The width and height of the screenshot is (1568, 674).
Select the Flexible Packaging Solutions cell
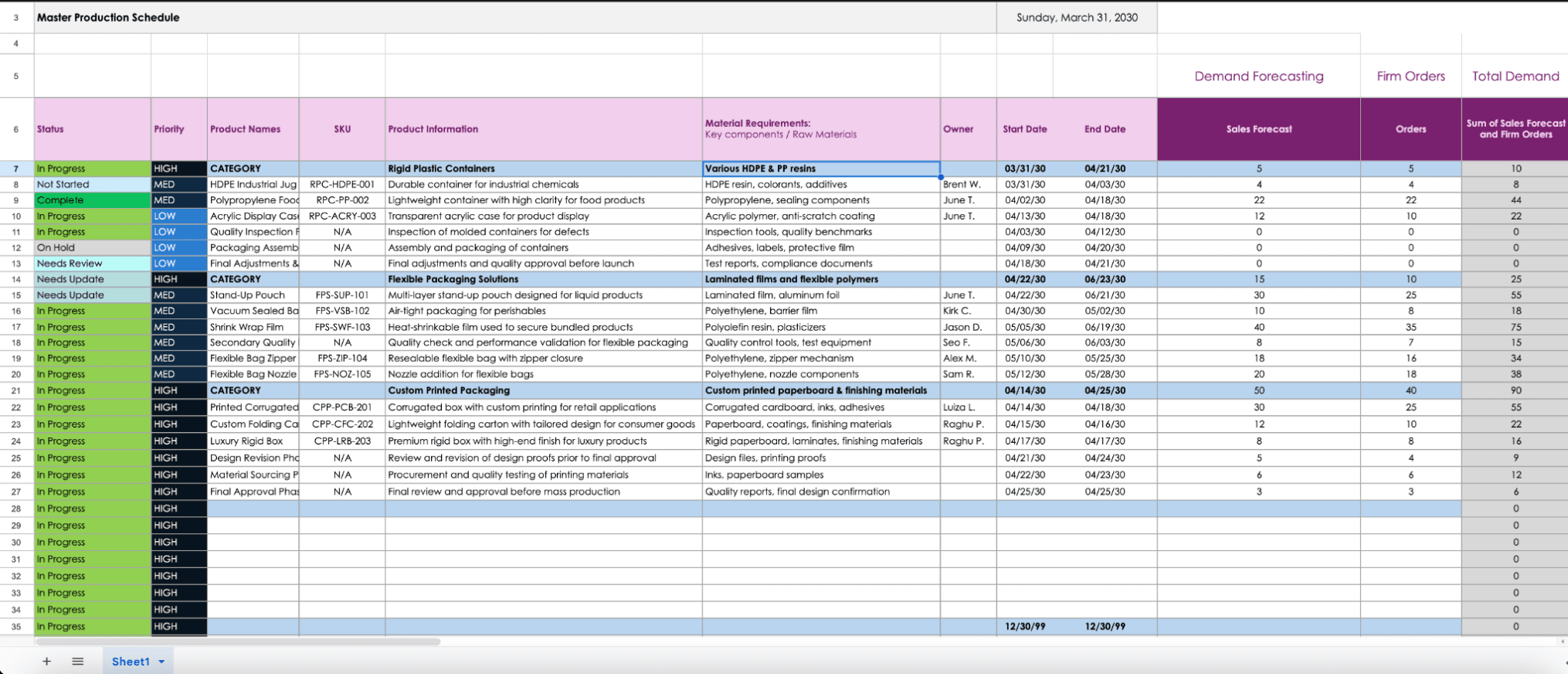544,279
